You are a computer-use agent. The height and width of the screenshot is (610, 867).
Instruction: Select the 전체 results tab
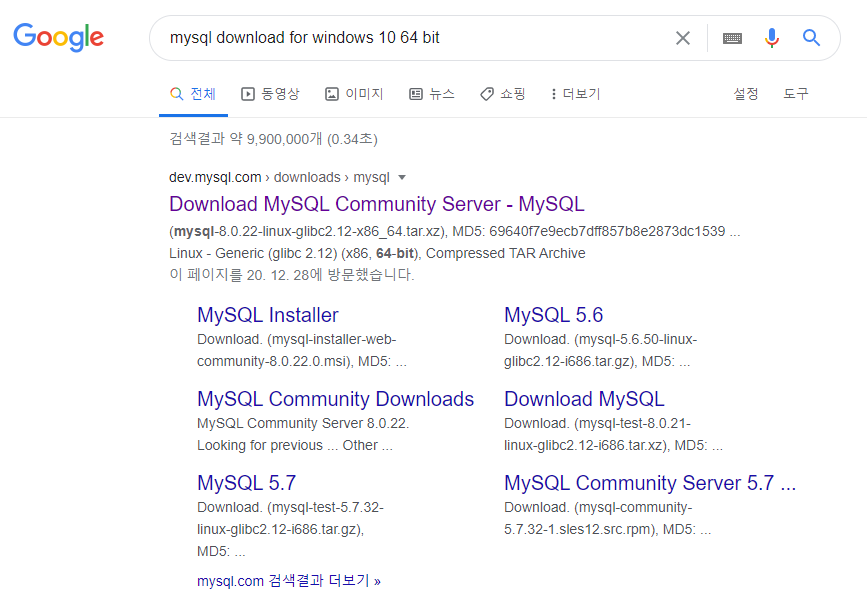193,94
